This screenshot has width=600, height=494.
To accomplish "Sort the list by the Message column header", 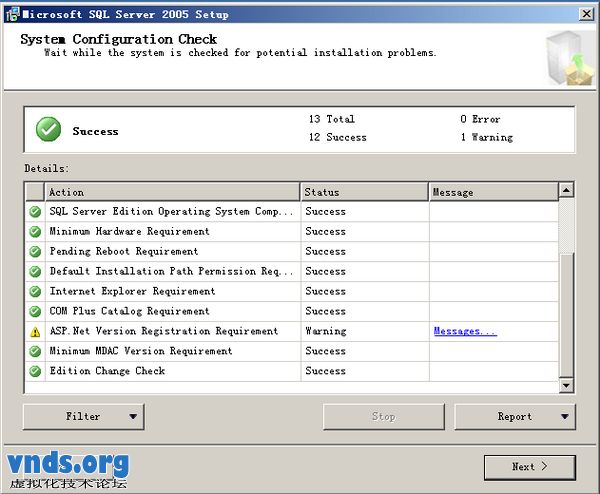I will point(493,192).
